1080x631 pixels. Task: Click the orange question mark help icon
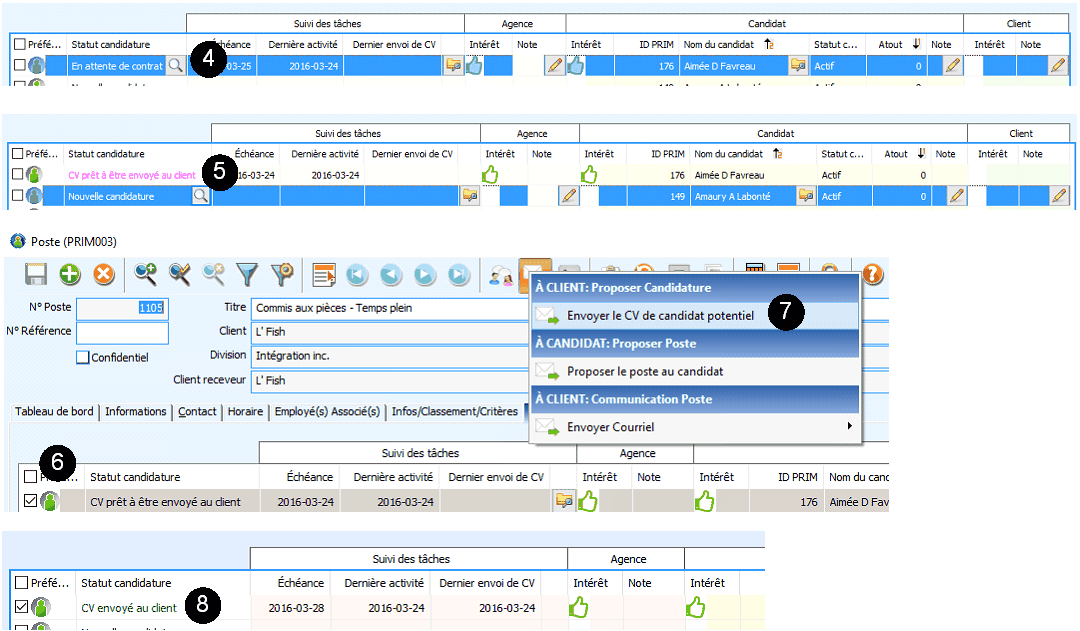click(x=872, y=274)
